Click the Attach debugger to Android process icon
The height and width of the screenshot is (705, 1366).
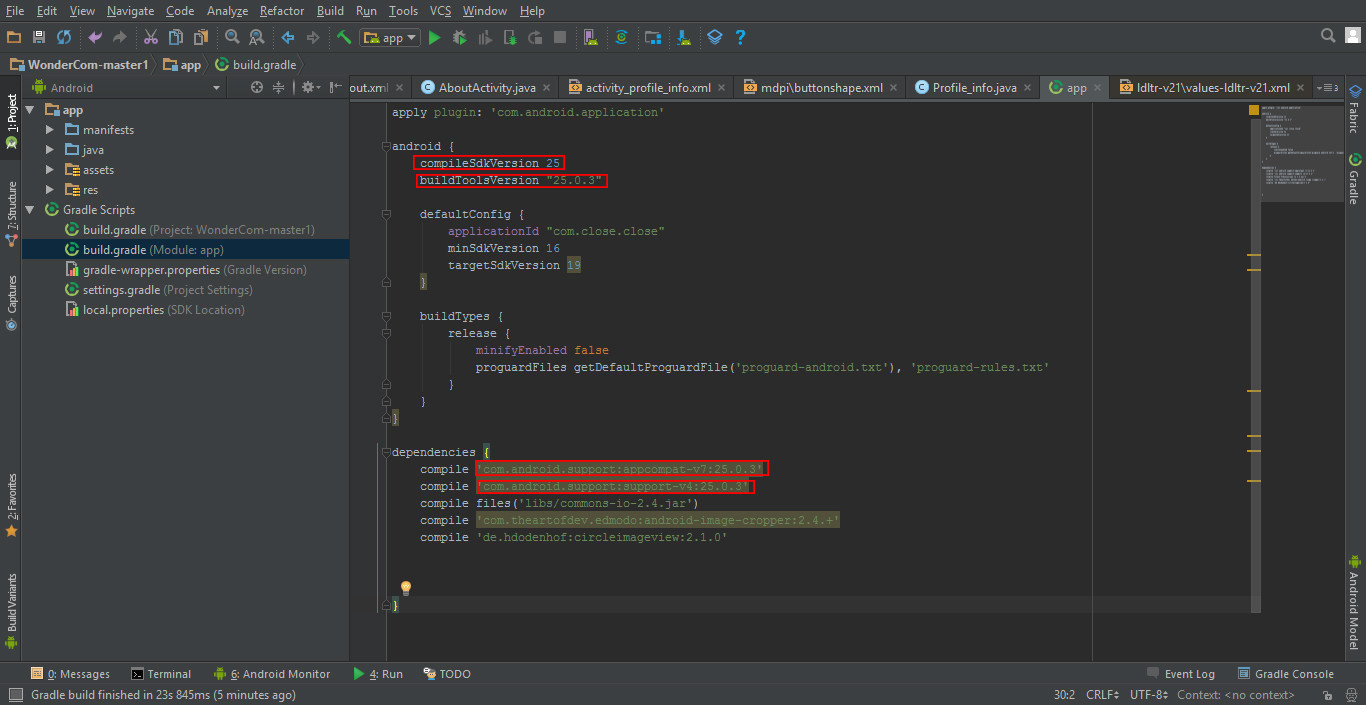510,37
